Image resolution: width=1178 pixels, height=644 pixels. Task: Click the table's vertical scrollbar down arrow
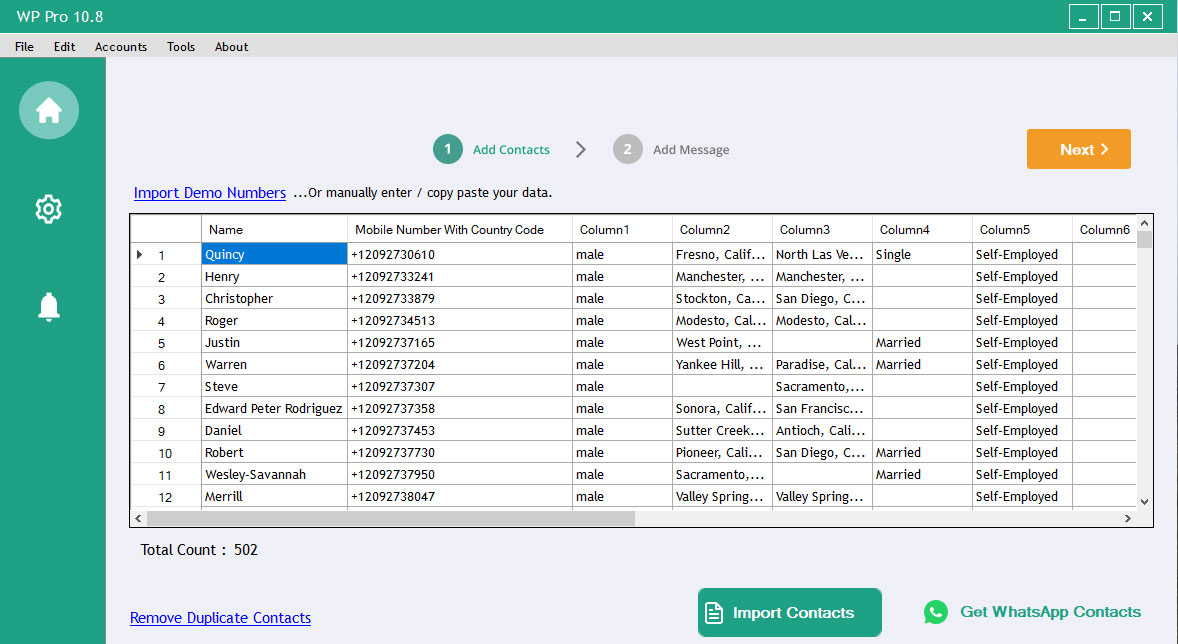tap(1144, 501)
